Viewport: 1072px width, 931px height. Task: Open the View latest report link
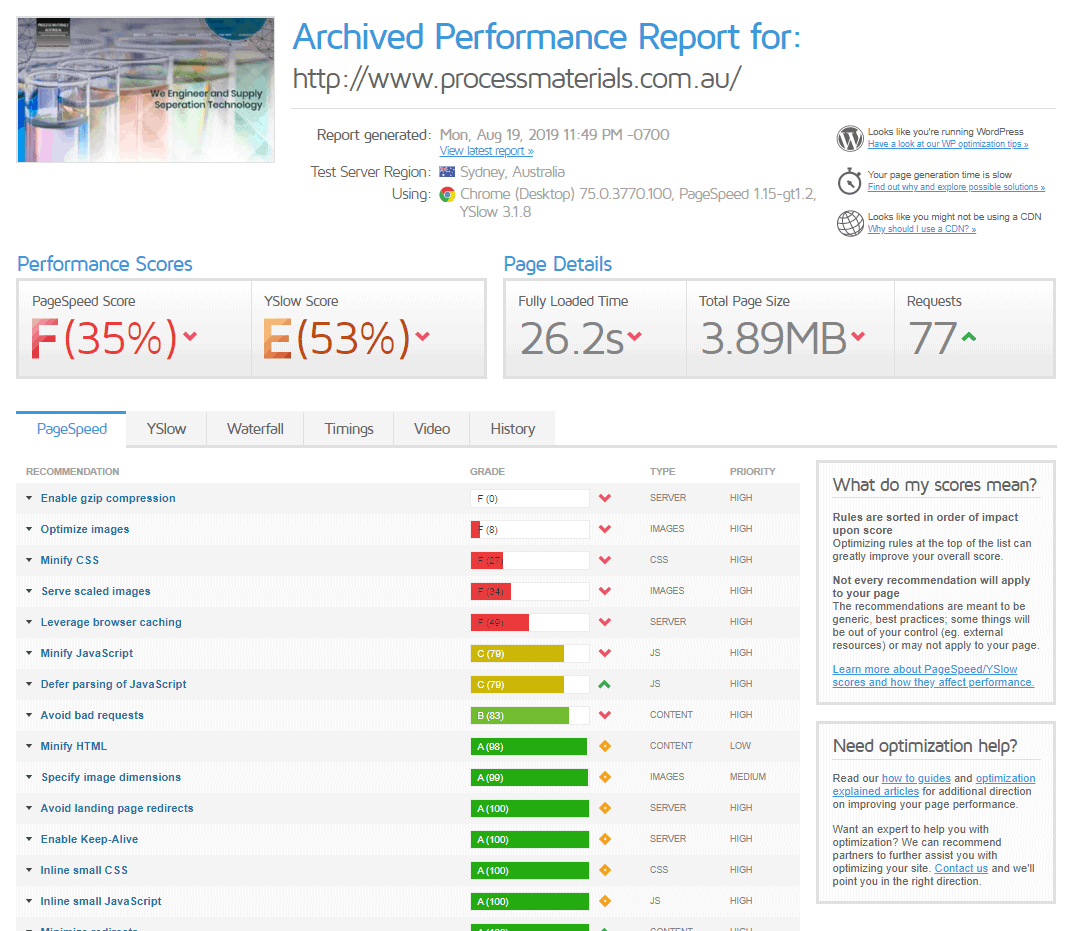tap(486, 151)
